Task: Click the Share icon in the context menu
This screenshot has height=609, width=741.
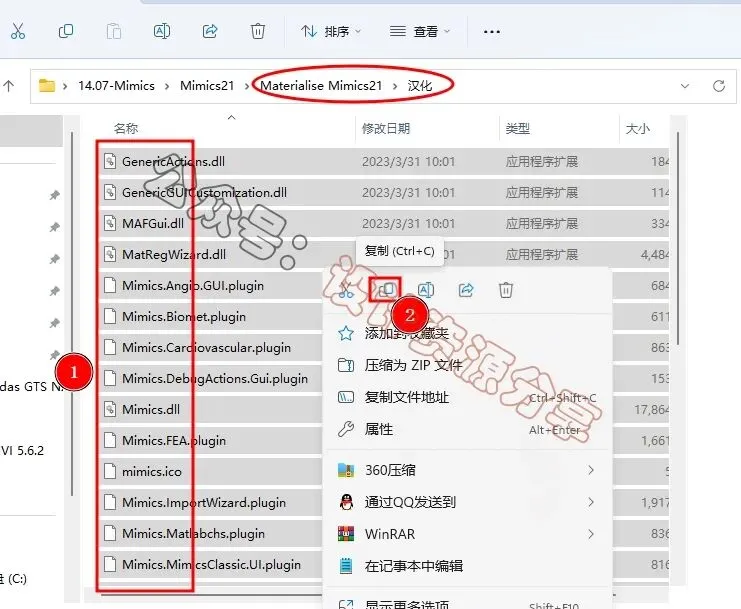Action: click(x=466, y=290)
